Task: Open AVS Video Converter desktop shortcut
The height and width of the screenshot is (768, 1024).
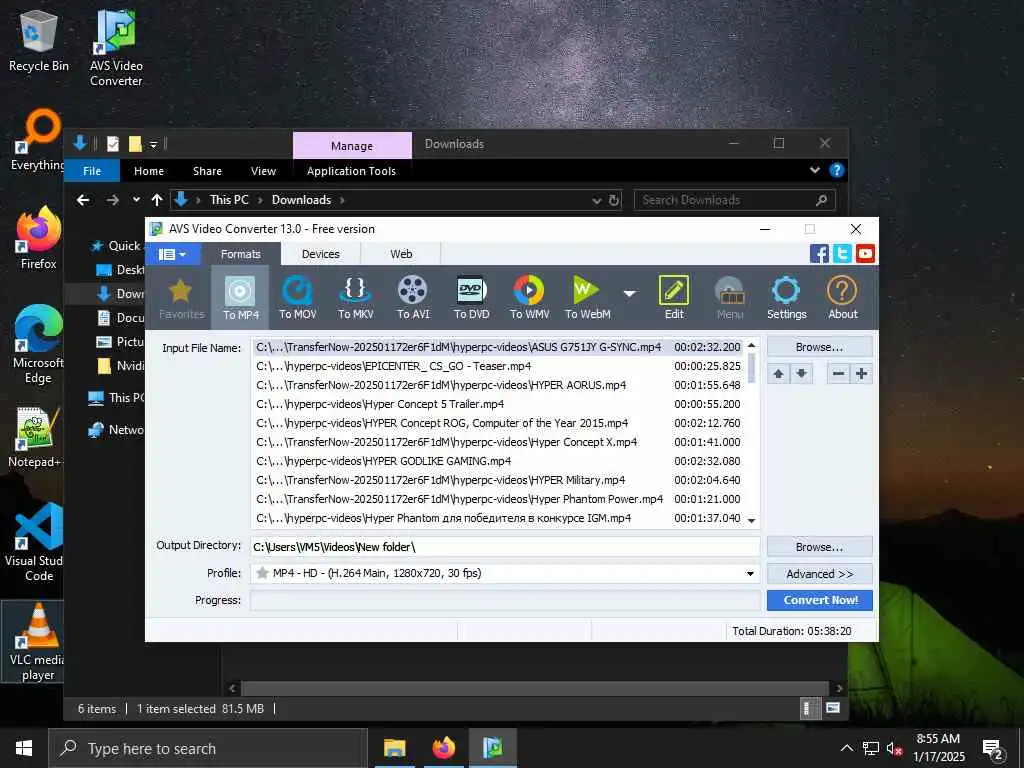Action: click(x=116, y=49)
